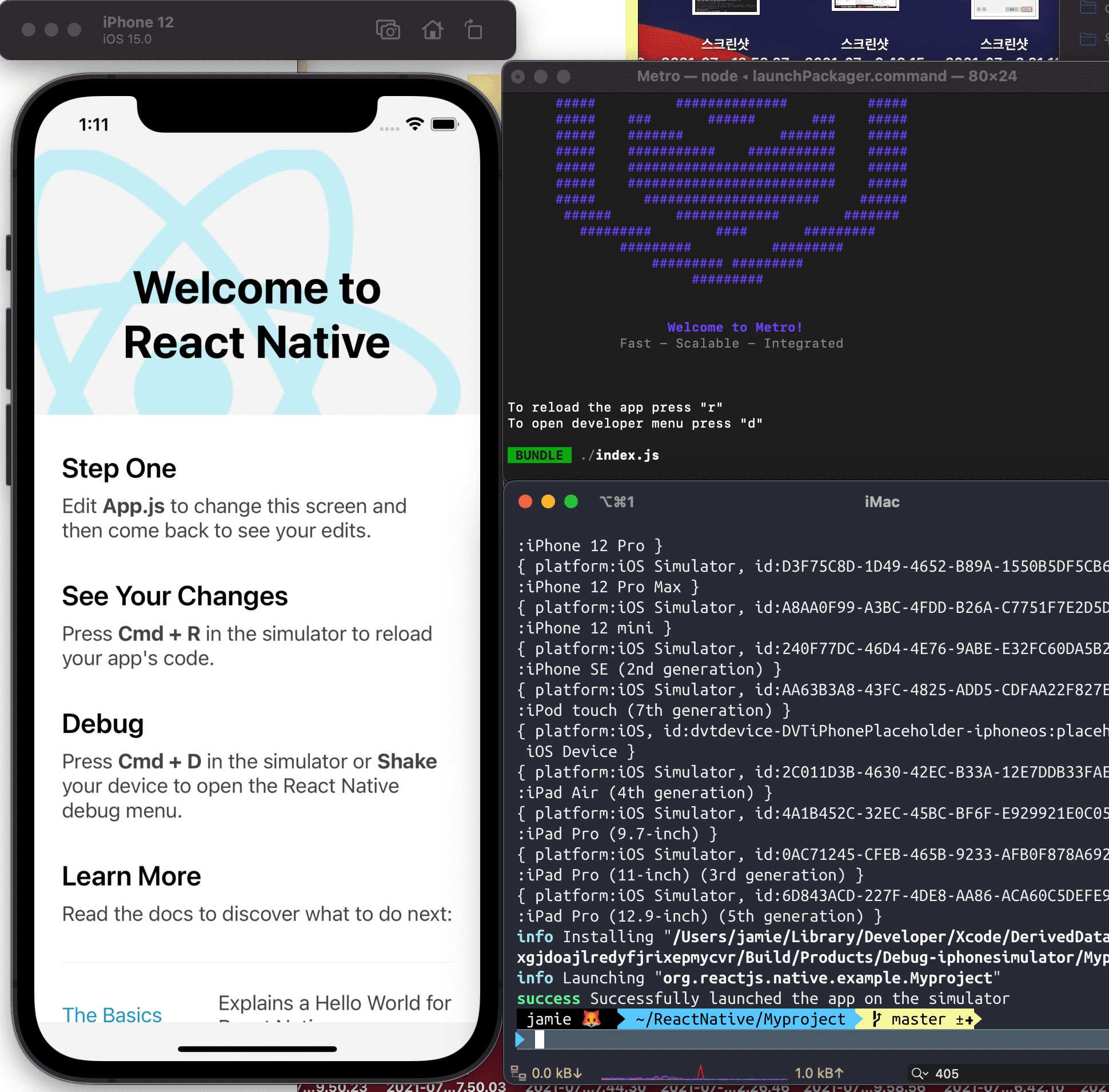This screenshot has width=1109, height=1092.
Task: Click the 'info Launching' line in terminal
Action: 758,978
